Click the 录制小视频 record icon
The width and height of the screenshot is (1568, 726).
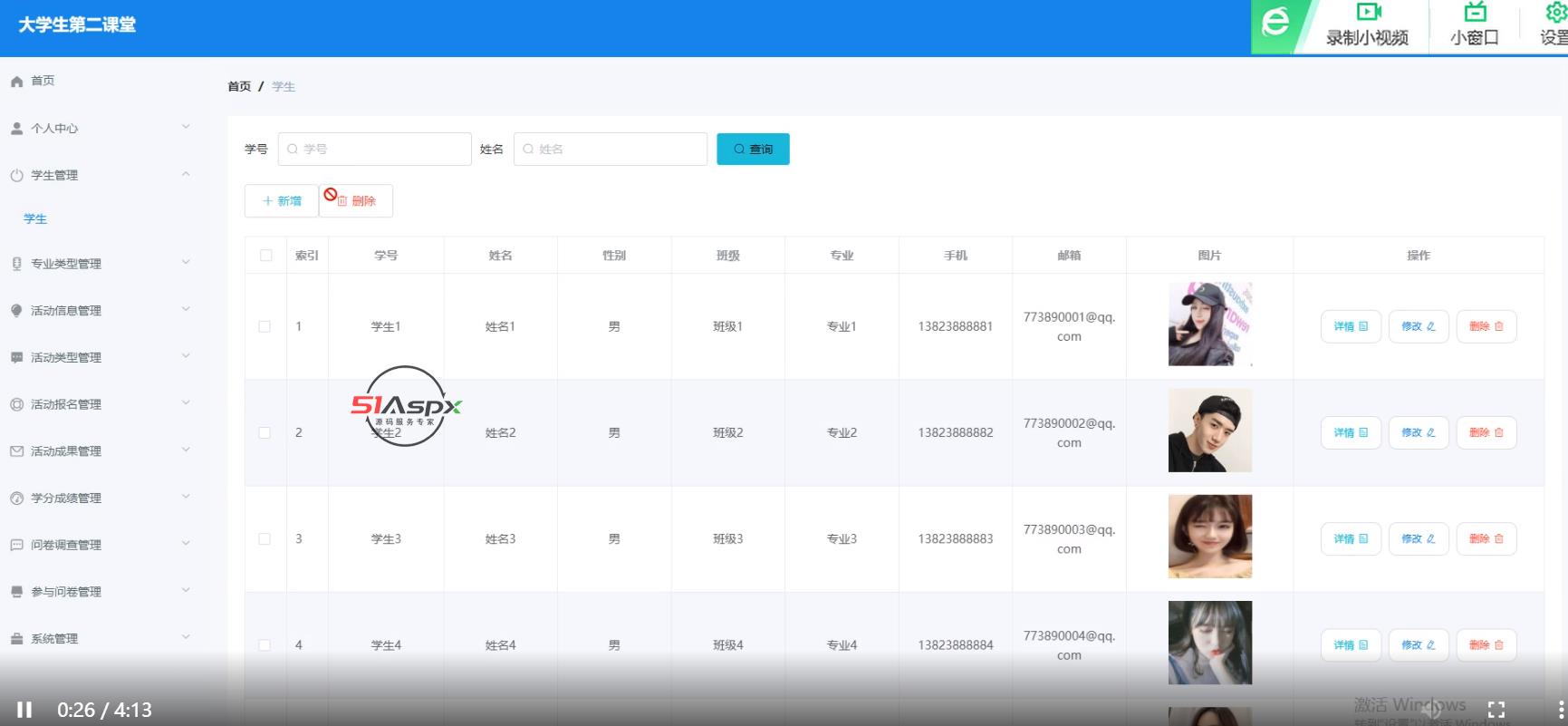click(x=1368, y=12)
